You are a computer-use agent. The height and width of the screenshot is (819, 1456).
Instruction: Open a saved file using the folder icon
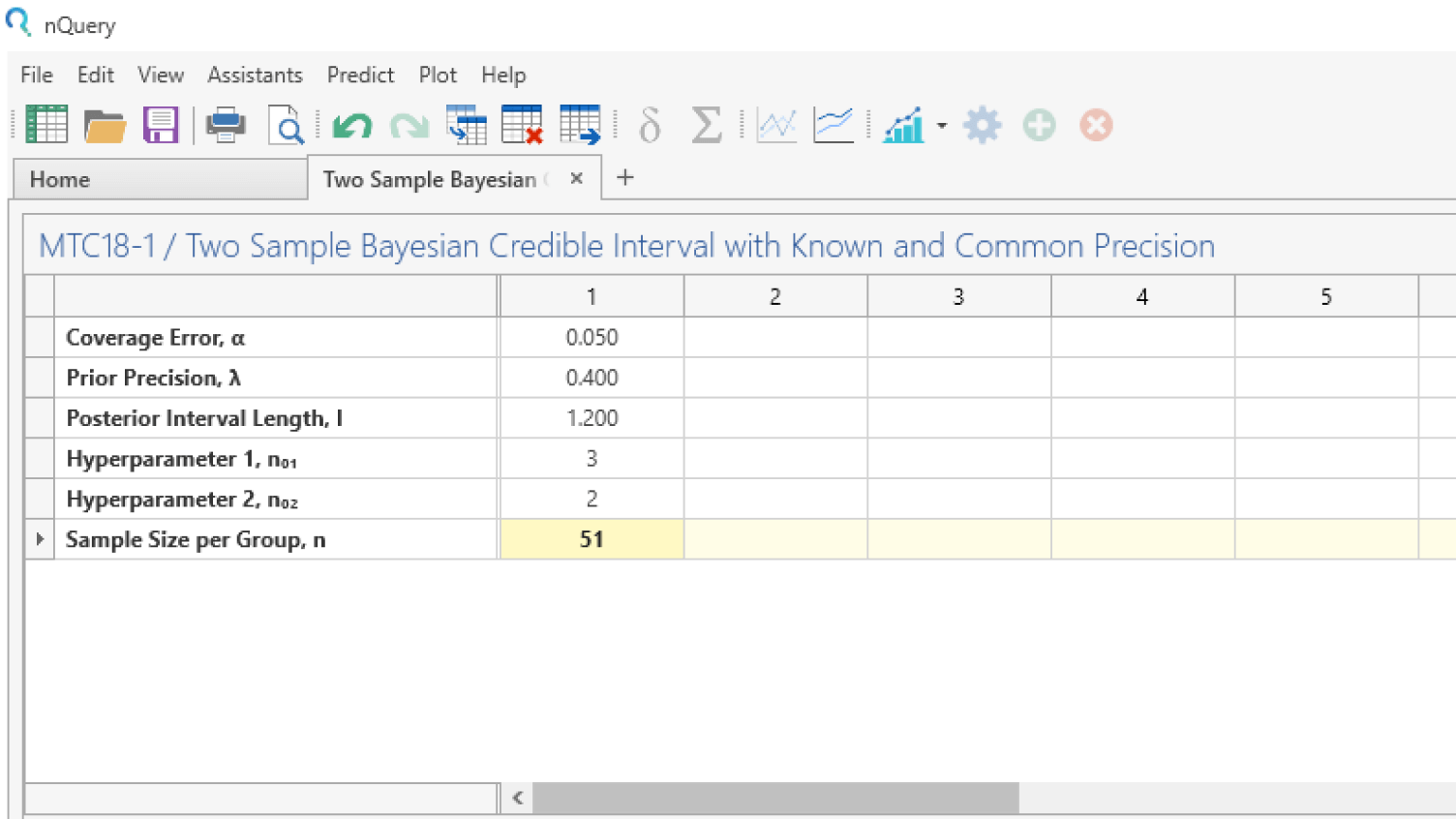[x=105, y=124]
